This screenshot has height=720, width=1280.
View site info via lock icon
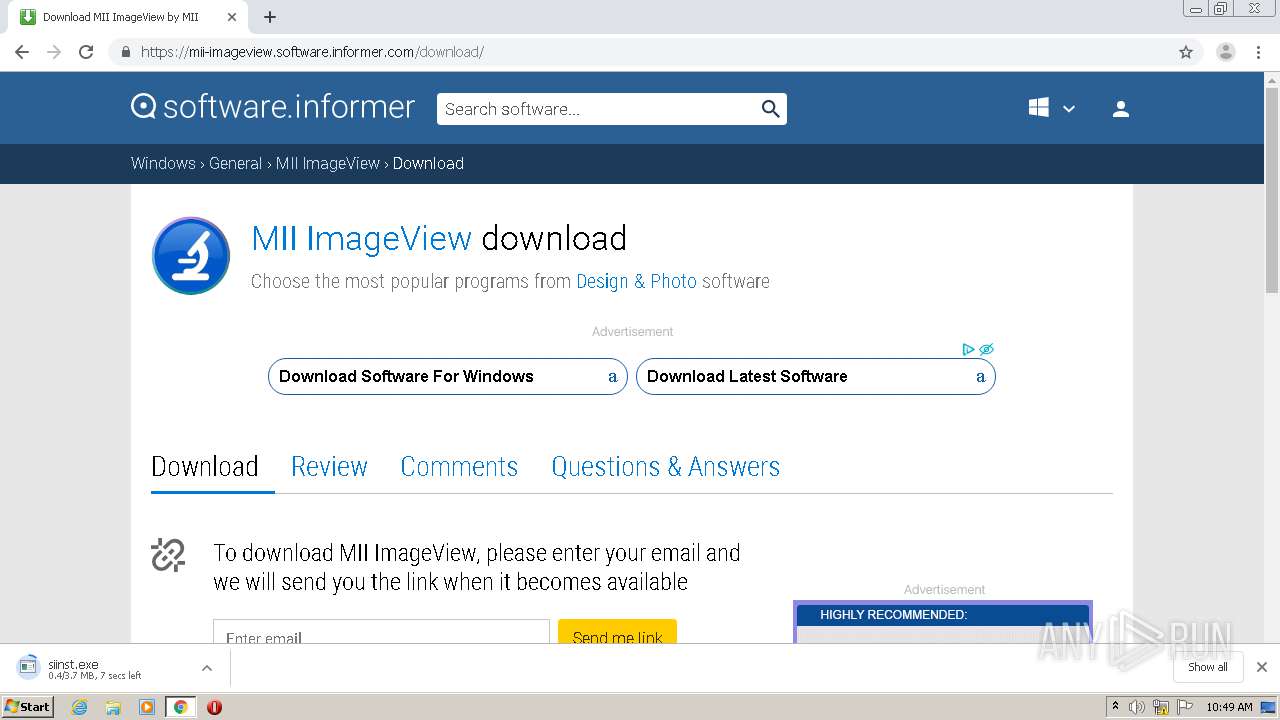[x=125, y=52]
